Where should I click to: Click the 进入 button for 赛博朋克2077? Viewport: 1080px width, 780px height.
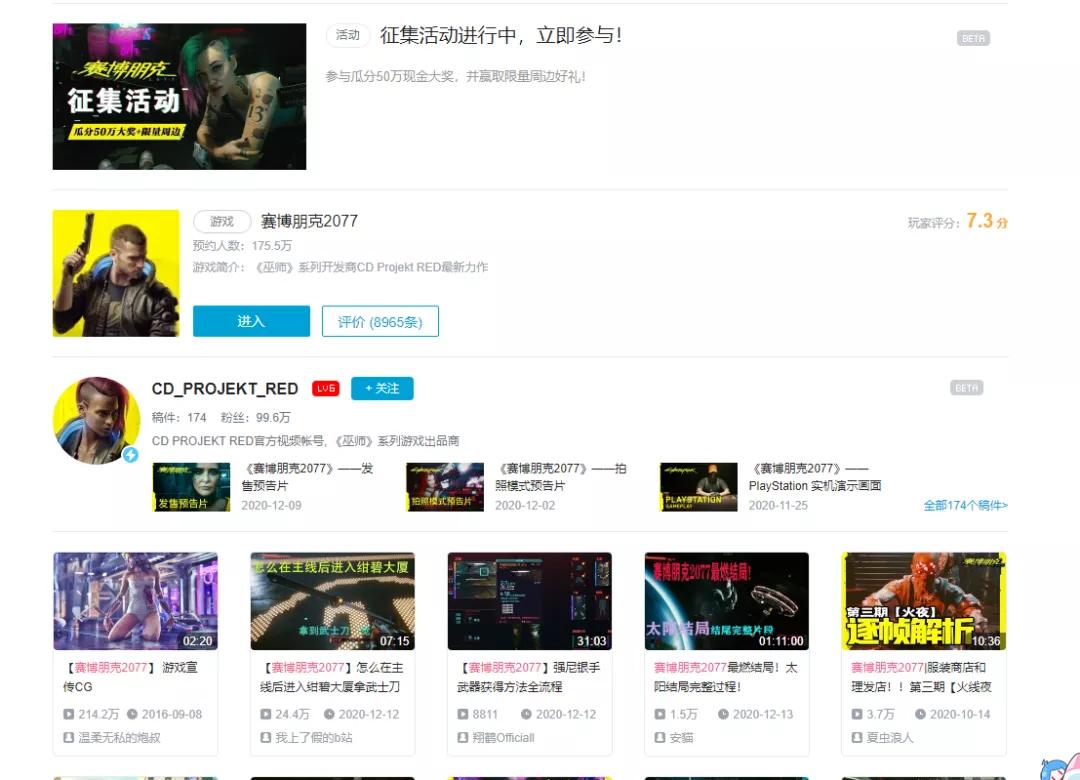(251, 321)
